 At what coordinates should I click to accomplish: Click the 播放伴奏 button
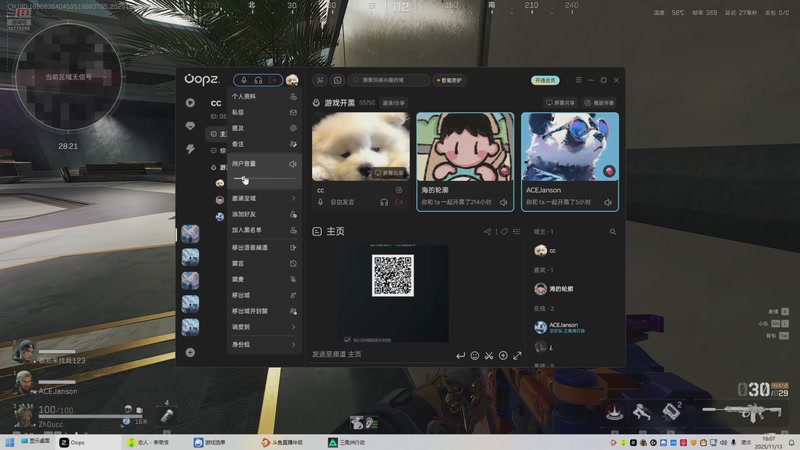click(x=599, y=103)
